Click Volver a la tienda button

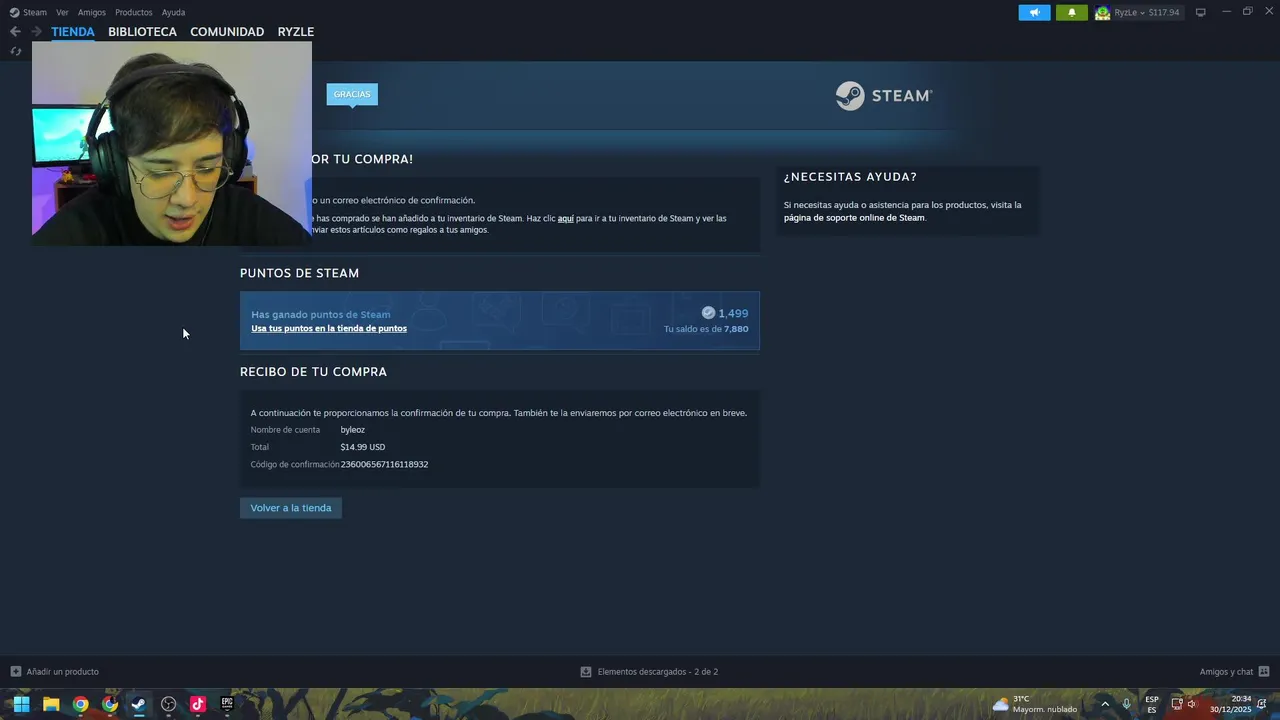click(291, 508)
